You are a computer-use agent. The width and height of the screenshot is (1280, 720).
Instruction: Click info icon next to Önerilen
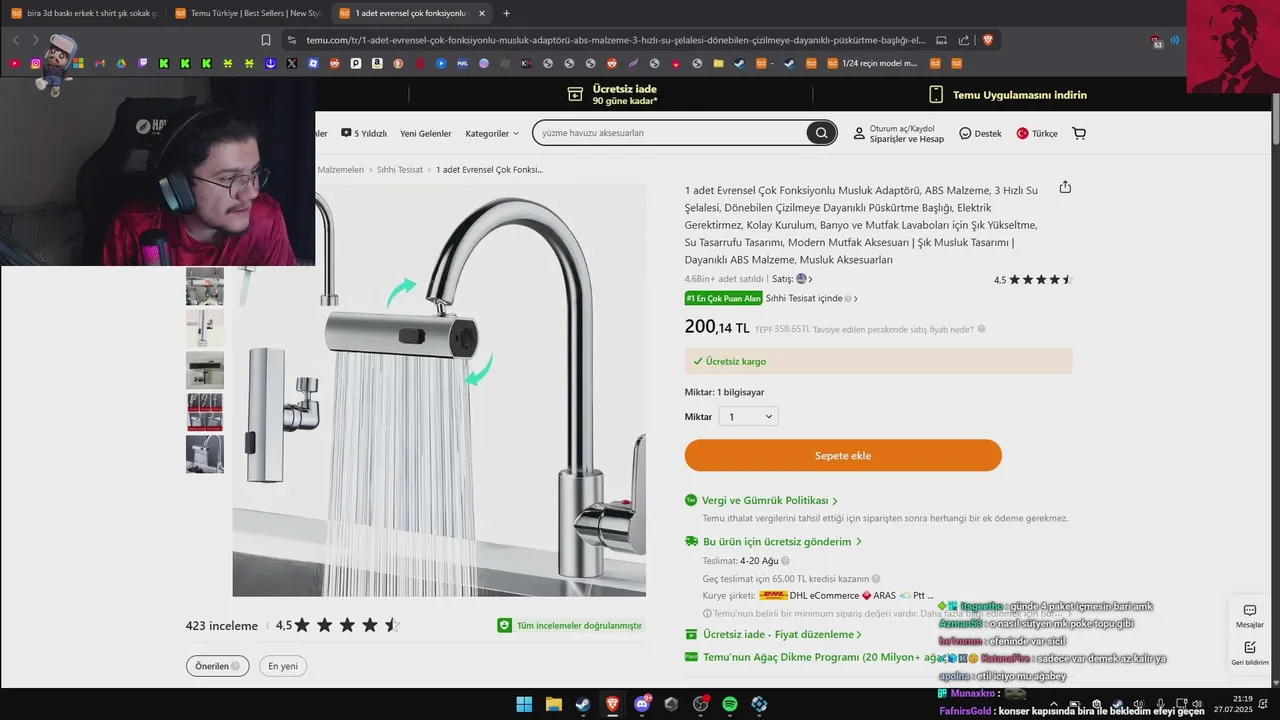coord(235,666)
